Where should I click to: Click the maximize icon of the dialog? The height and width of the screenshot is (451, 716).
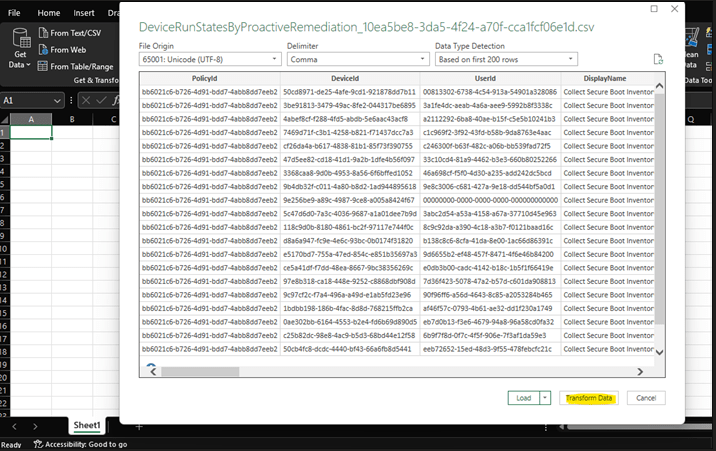point(654,9)
